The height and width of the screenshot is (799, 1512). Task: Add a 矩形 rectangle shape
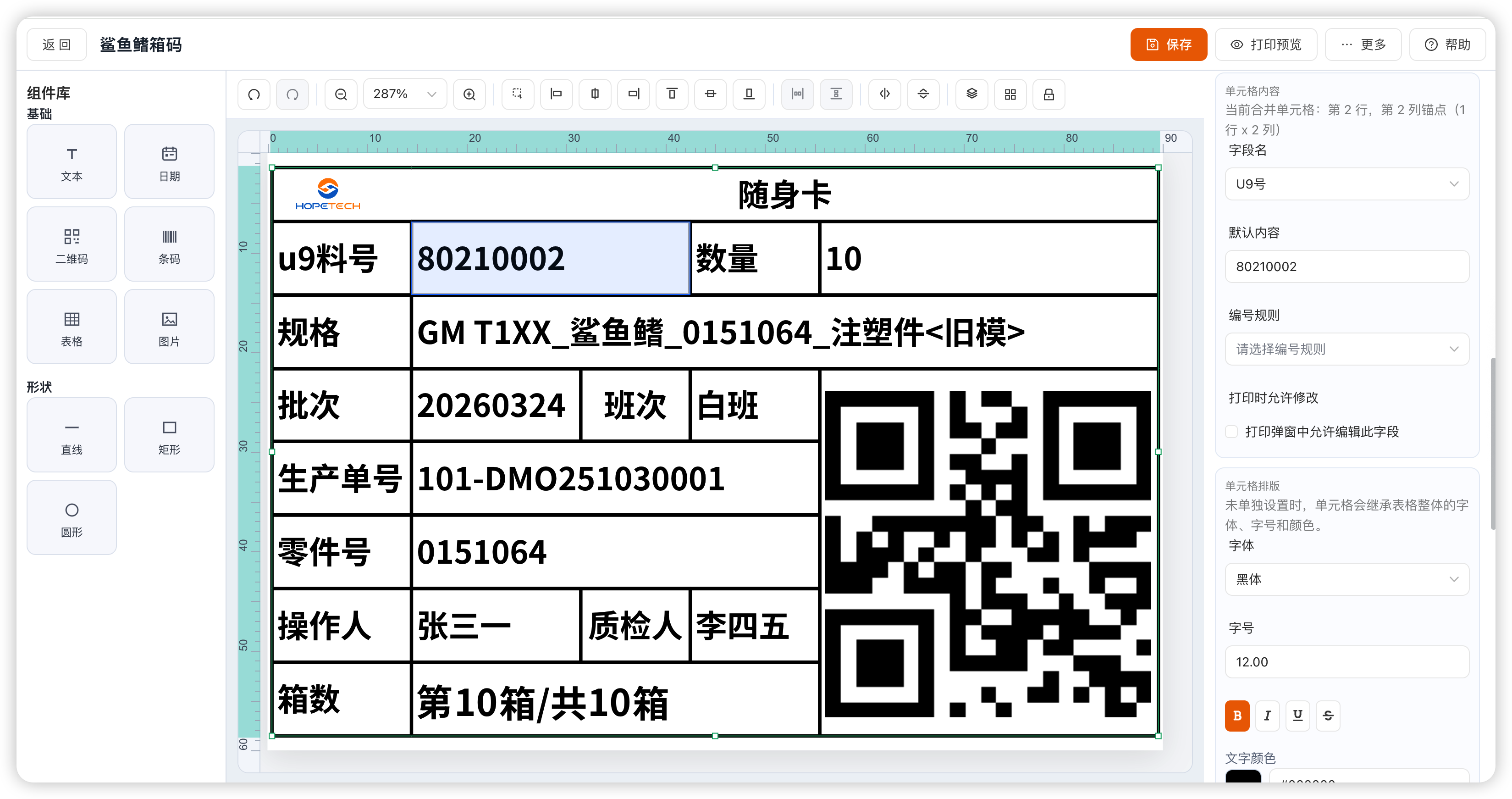169,435
